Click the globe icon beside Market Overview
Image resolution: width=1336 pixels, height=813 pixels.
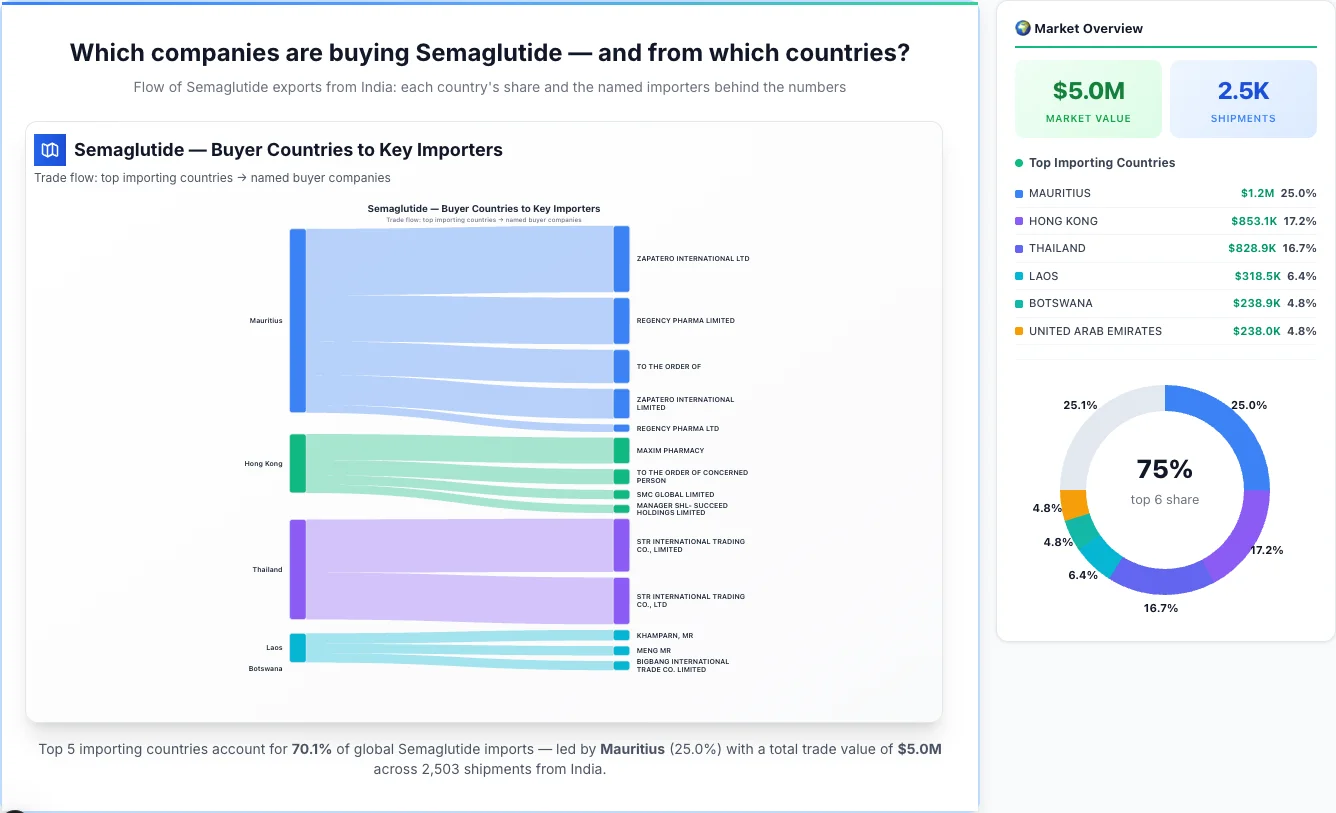1022,28
